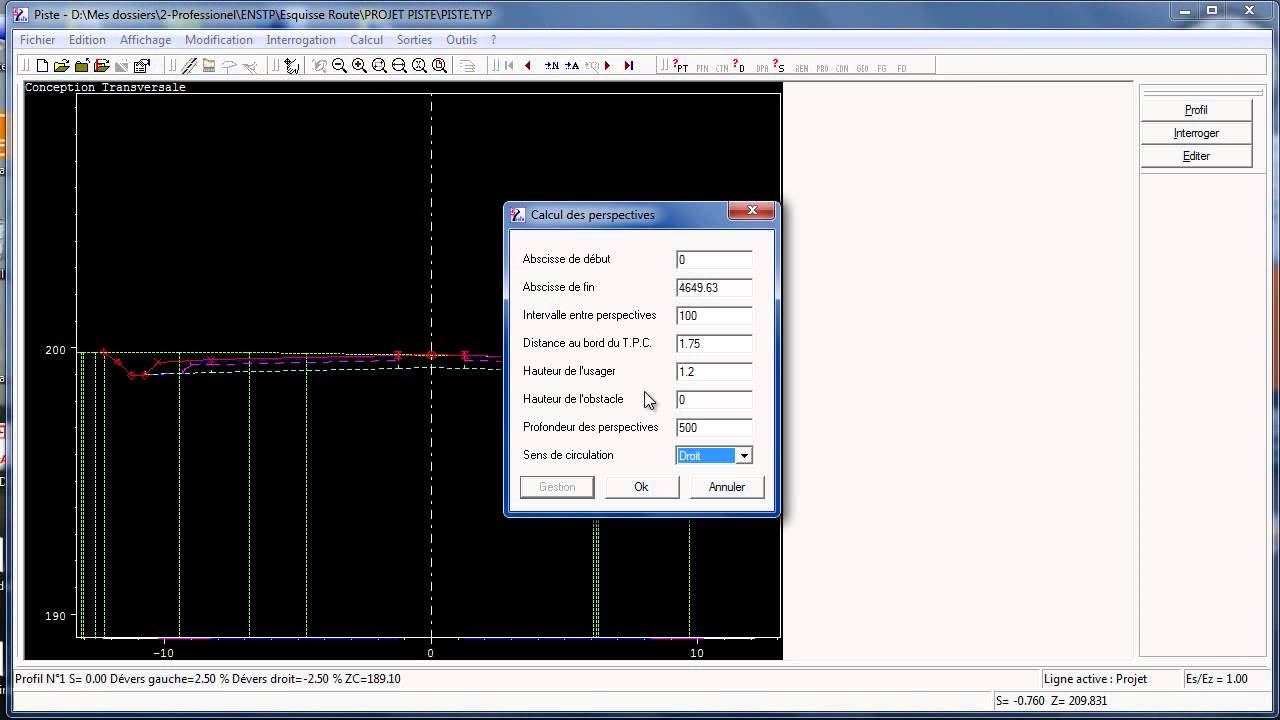The width and height of the screenshot is (1280, 720).
Task: Click the +N profile navigation icon
Action: pos(551,66)
